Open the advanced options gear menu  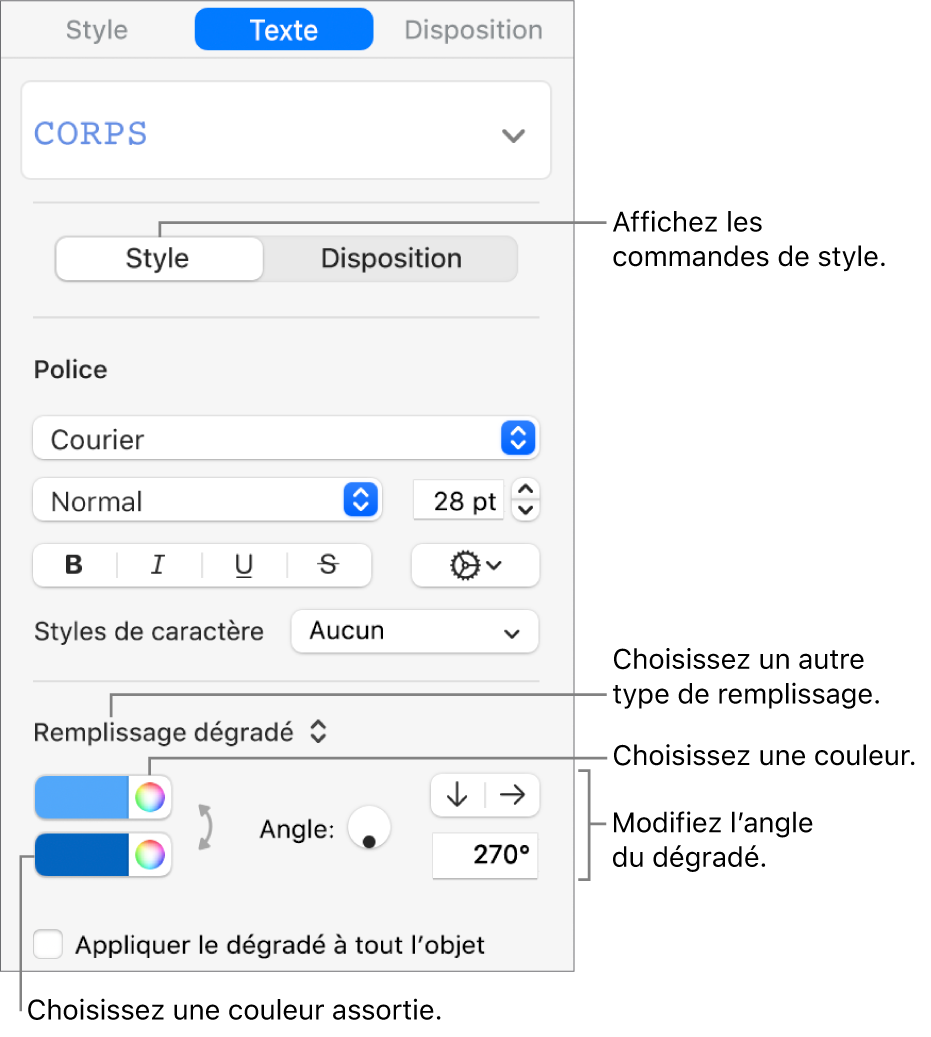click(475, 565)
